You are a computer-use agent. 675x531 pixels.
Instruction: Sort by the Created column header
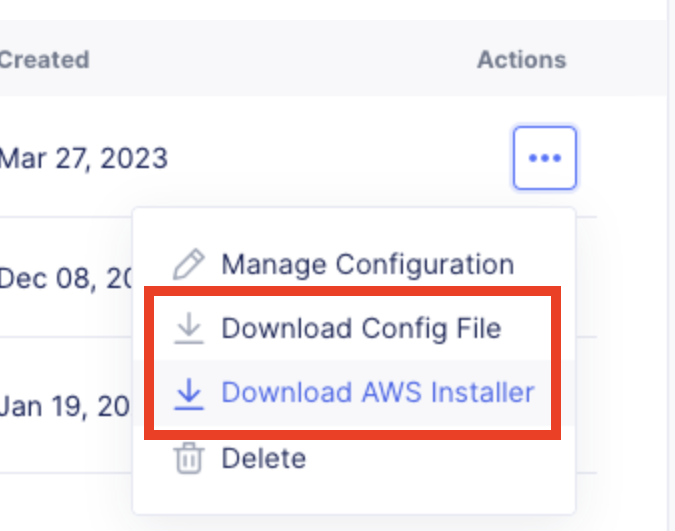coord(44,59)
